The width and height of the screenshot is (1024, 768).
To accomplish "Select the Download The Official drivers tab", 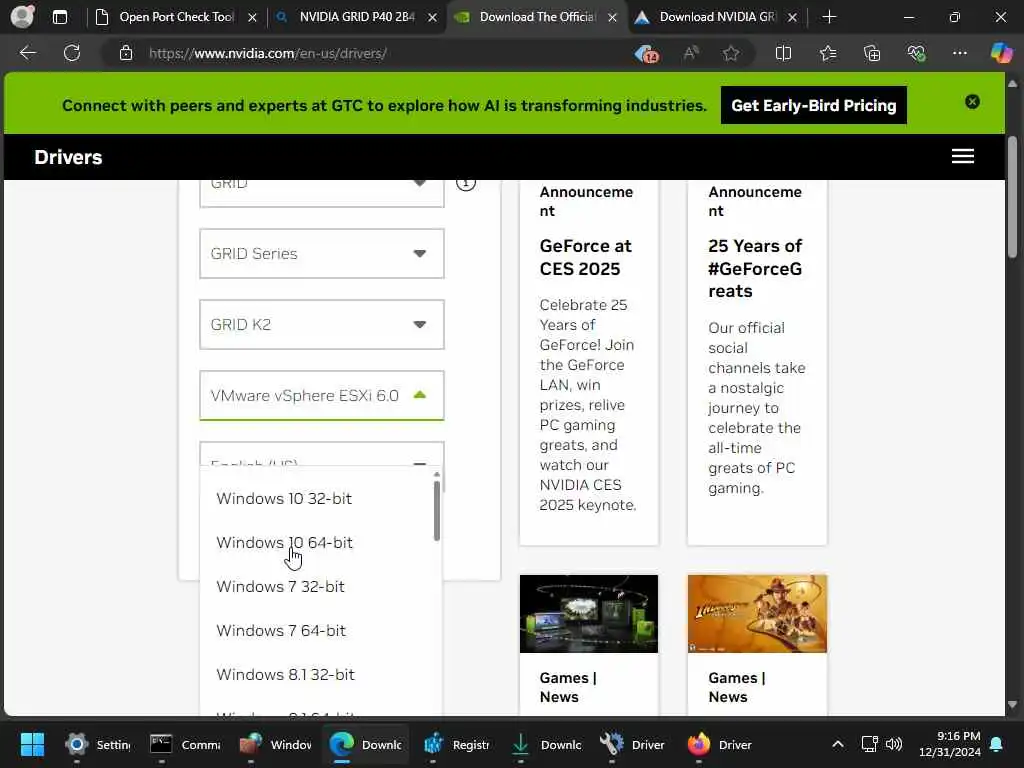I will [x=537, y=17].
